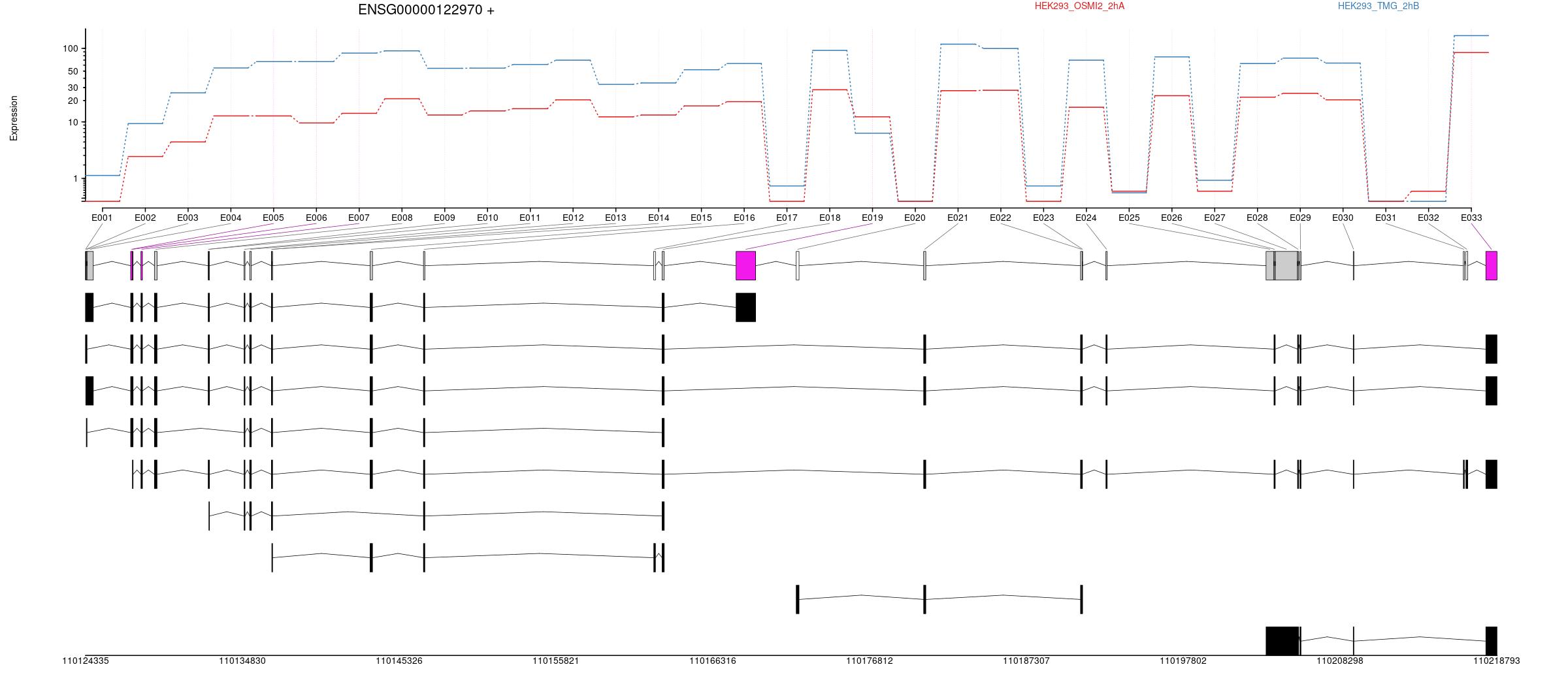This screenshot has height=673, width=1568.
Task: Select the HEK293_OSMI2_2hA legend label
Action: click(1079, 6)
